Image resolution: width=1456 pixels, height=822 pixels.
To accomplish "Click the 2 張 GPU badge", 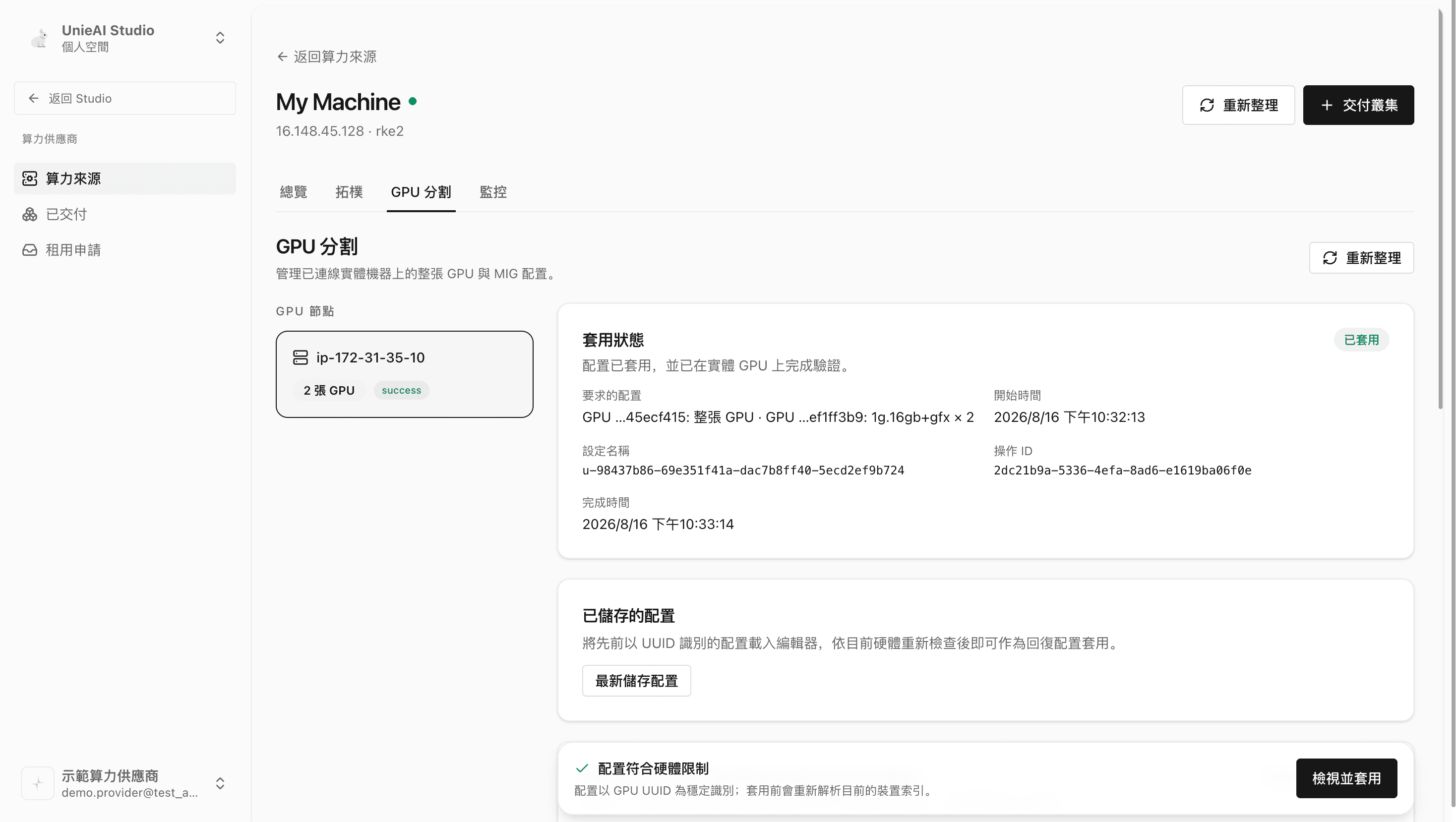I will [x=329, y=390].
